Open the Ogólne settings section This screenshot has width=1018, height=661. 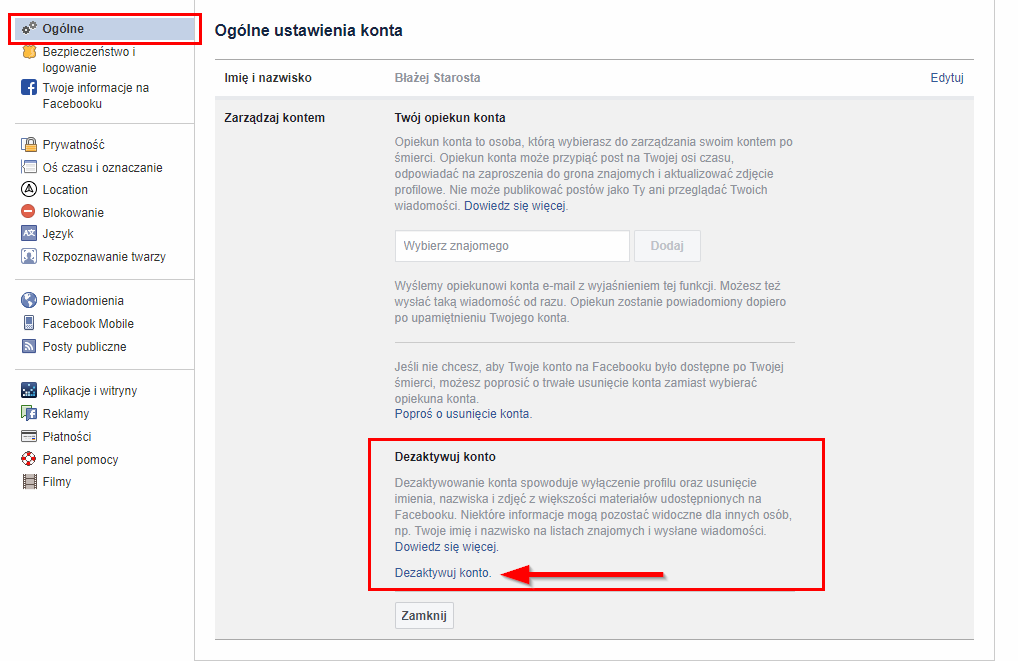coord(105,29)
